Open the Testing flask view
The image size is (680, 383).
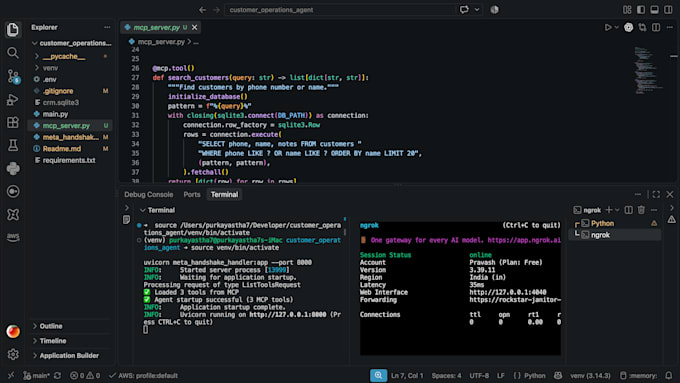[x=13, y=145]
